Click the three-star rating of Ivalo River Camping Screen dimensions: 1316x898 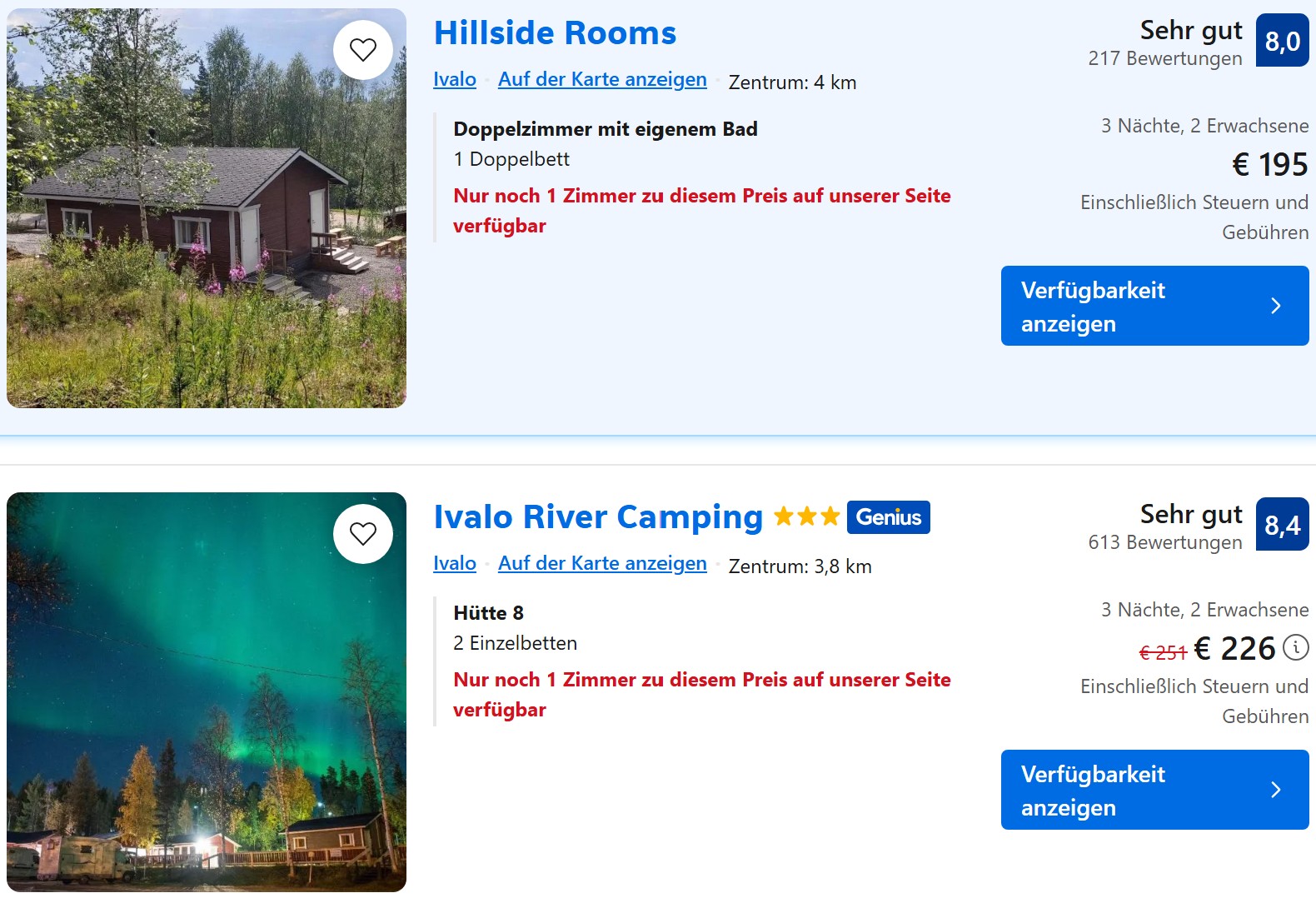(x=806, y=516)
